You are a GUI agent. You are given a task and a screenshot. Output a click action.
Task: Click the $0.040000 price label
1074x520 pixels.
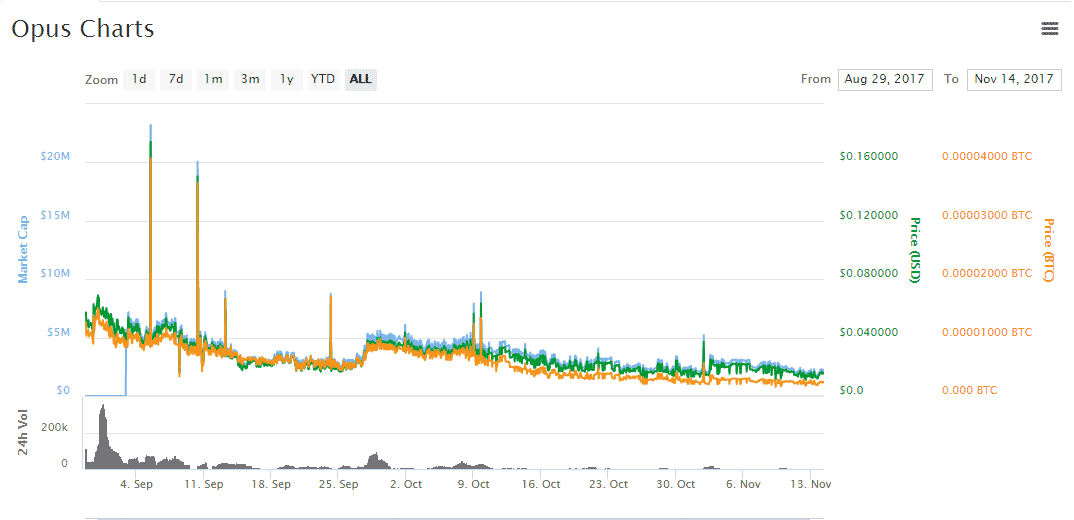pyautogui.click(x=869, y=332)
